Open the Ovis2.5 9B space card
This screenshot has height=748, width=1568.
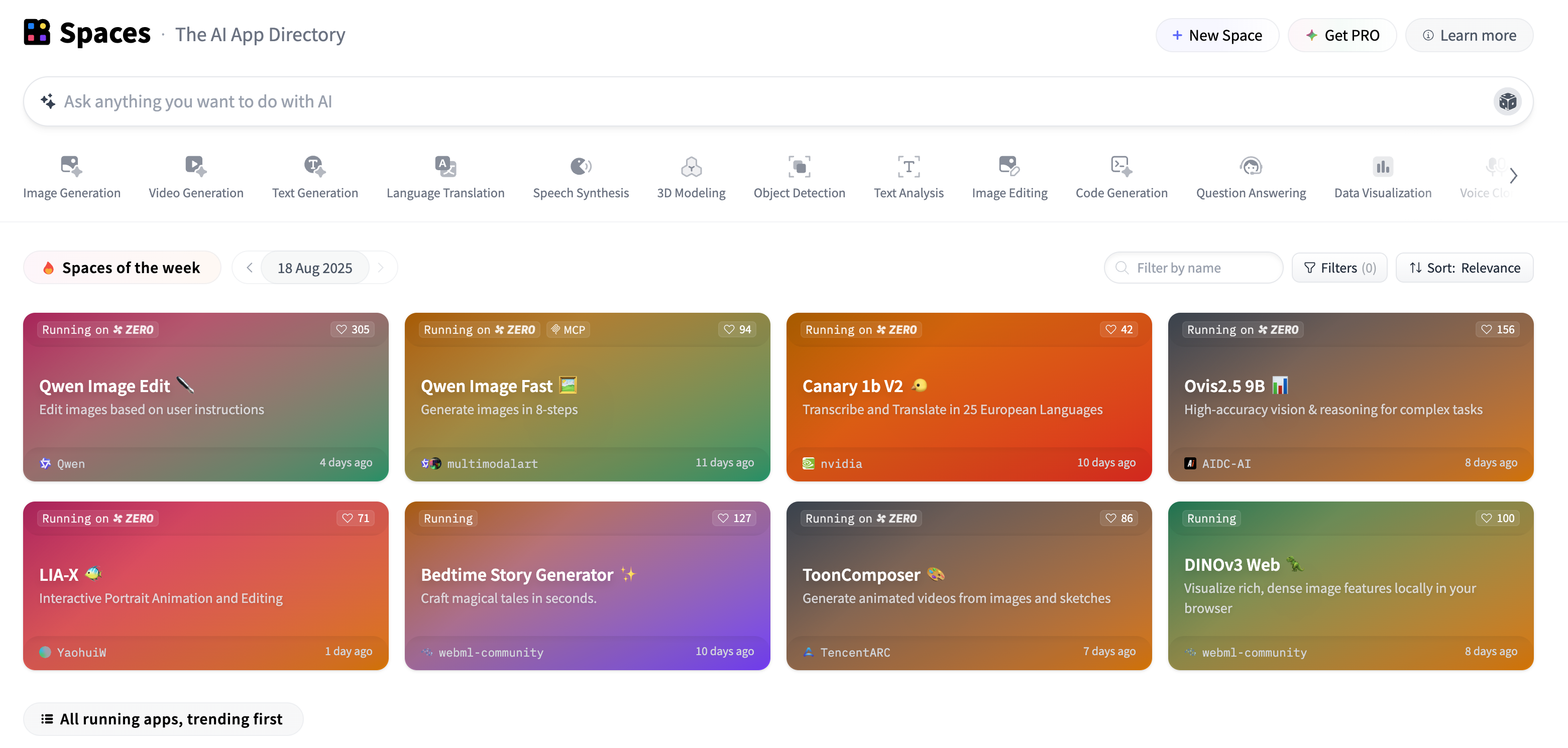[x=1351, y=397]
